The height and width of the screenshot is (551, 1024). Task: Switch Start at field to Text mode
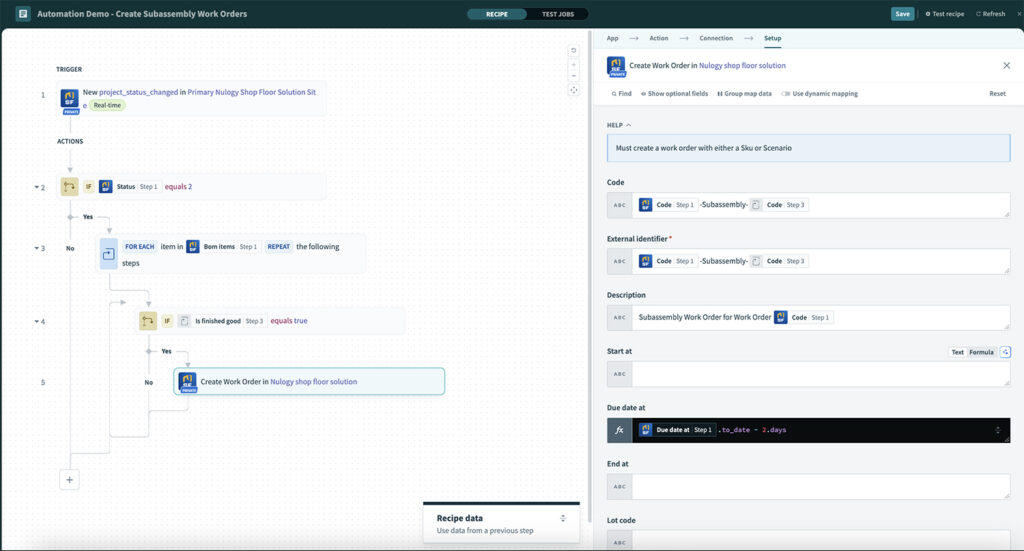(957, 352)
